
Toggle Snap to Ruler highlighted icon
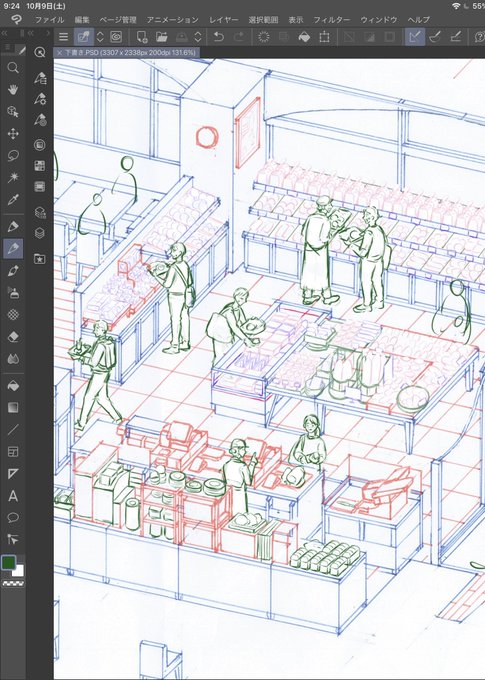(x=415, y=37)
